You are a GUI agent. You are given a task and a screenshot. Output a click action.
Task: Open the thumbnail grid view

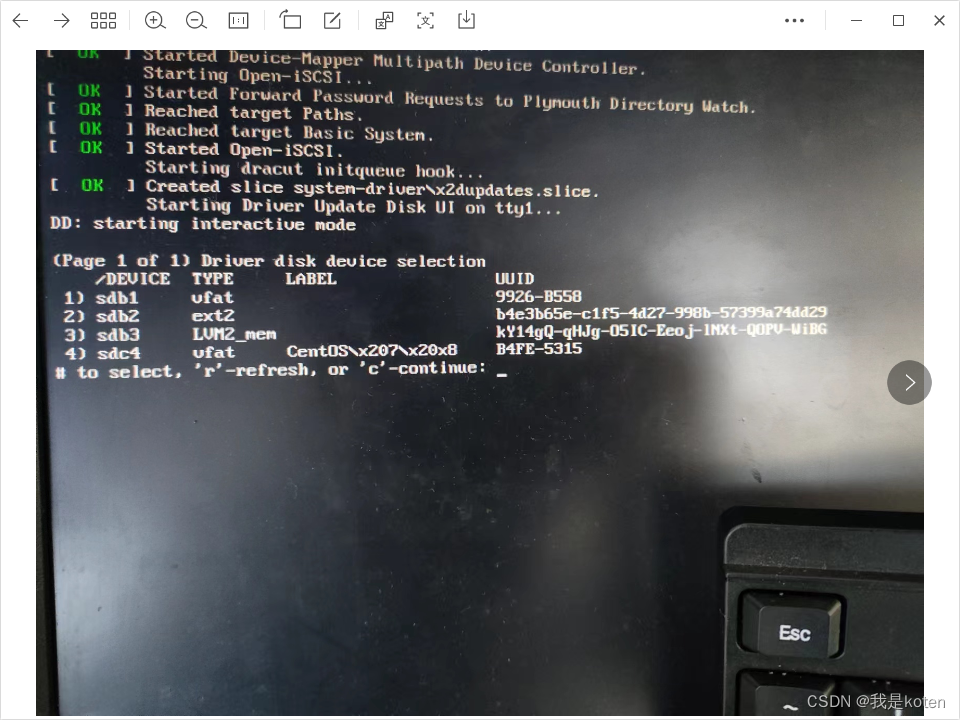103,21
